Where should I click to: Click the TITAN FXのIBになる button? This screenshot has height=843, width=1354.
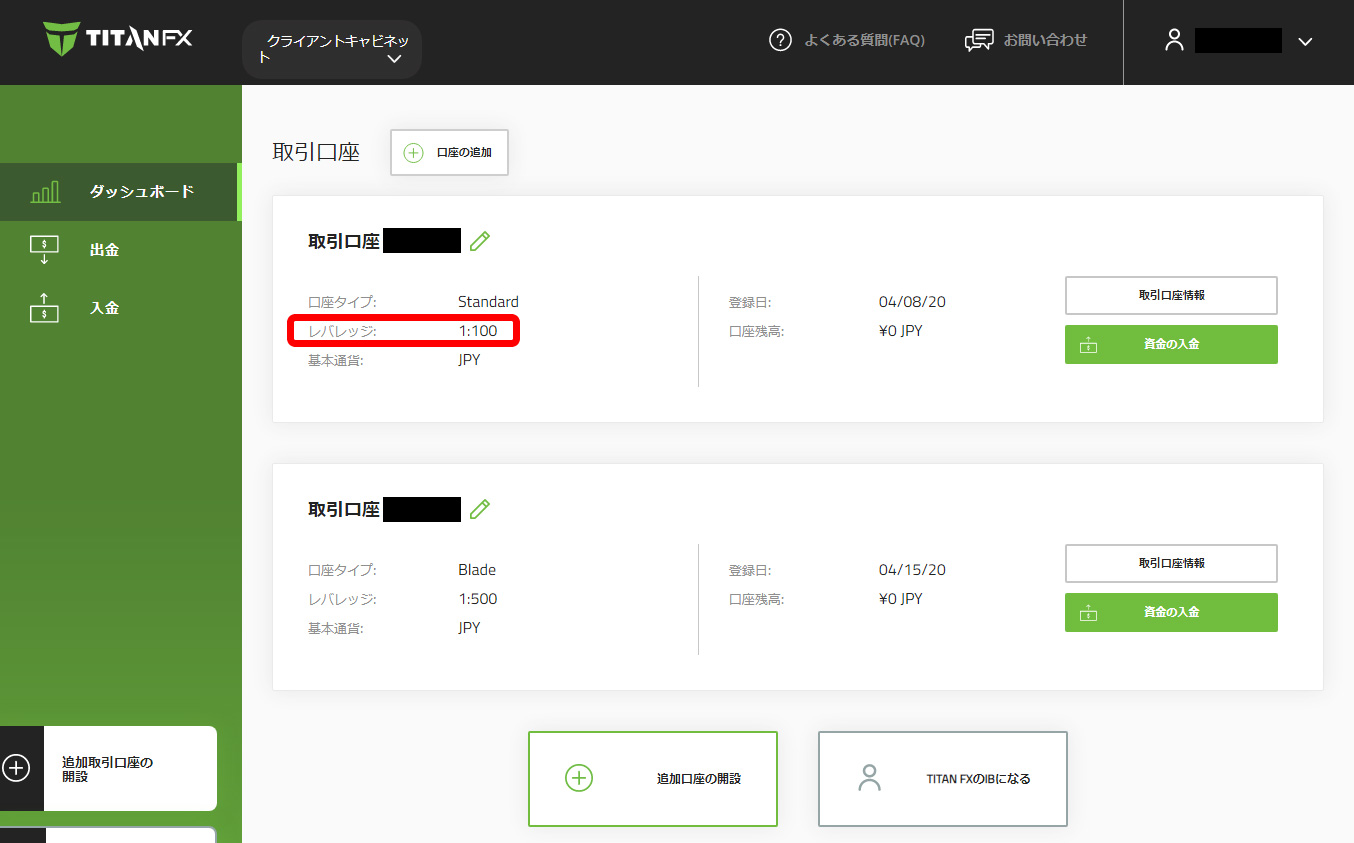click(x=943, y=779)
